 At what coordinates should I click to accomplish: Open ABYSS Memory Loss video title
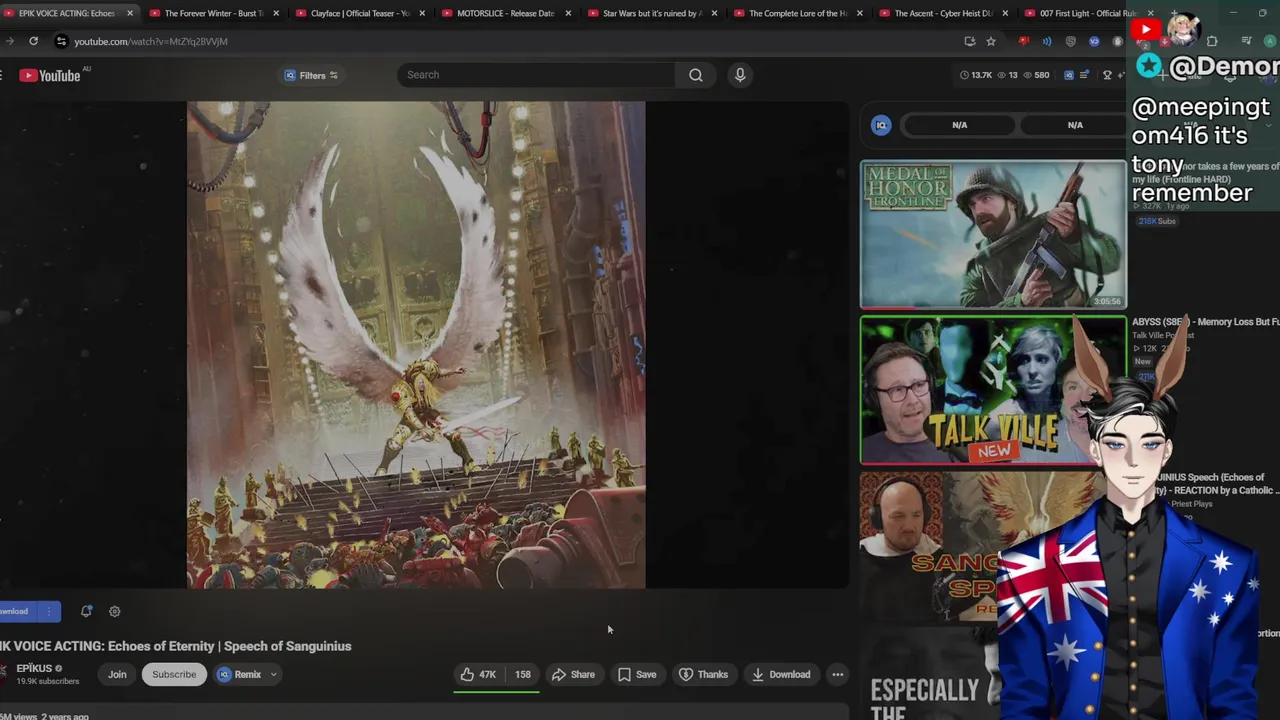(x=1205, y=322)
